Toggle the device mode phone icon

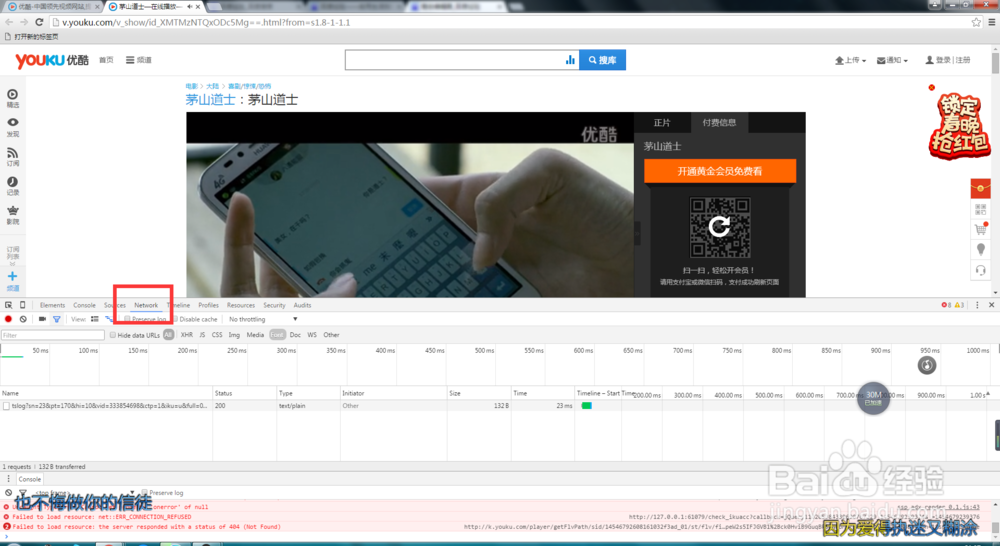pyautogui.click(x=22, y=306)
